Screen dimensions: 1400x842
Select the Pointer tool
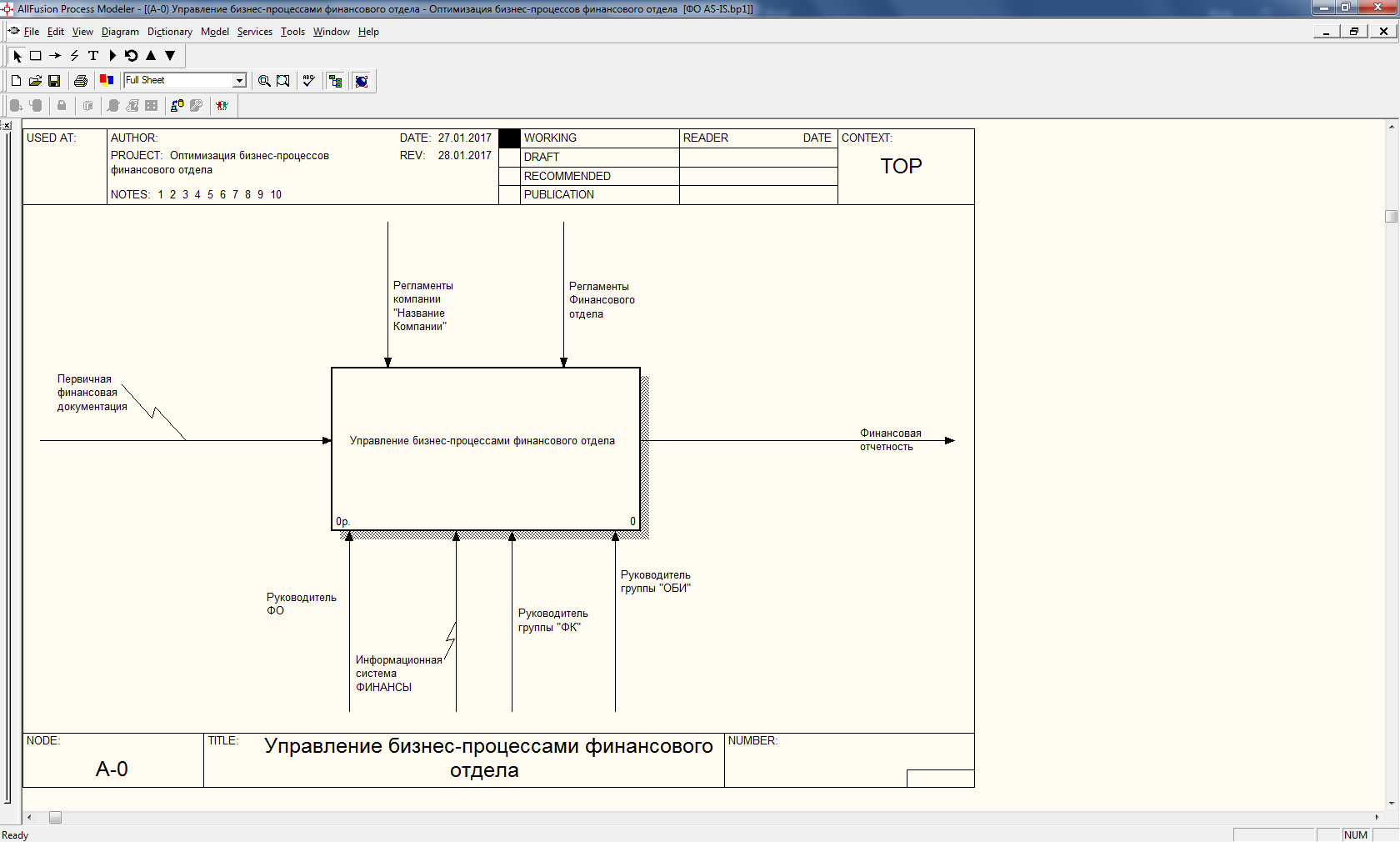click(x=17, y=56)
